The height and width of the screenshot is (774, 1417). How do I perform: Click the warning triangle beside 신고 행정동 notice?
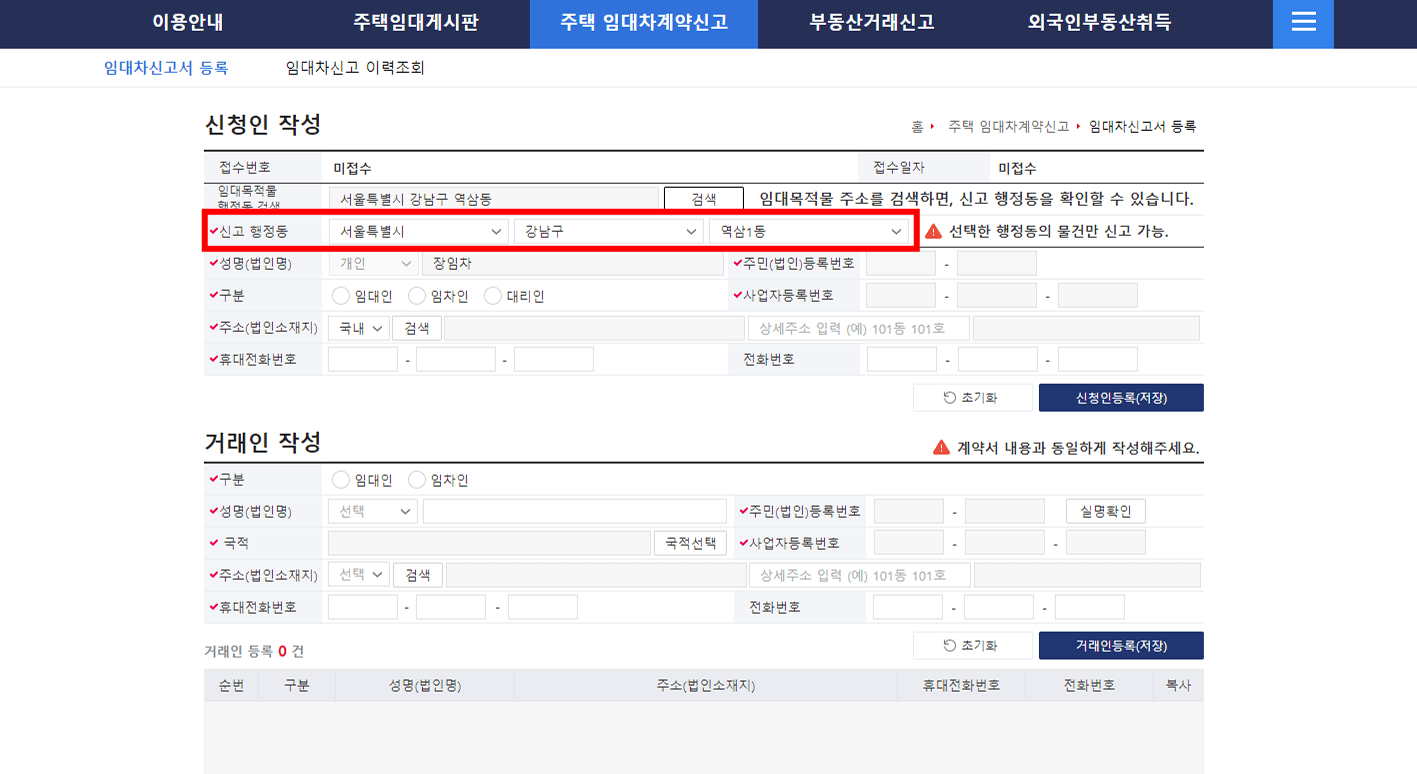pyautogui.click(x=934, y=231)
